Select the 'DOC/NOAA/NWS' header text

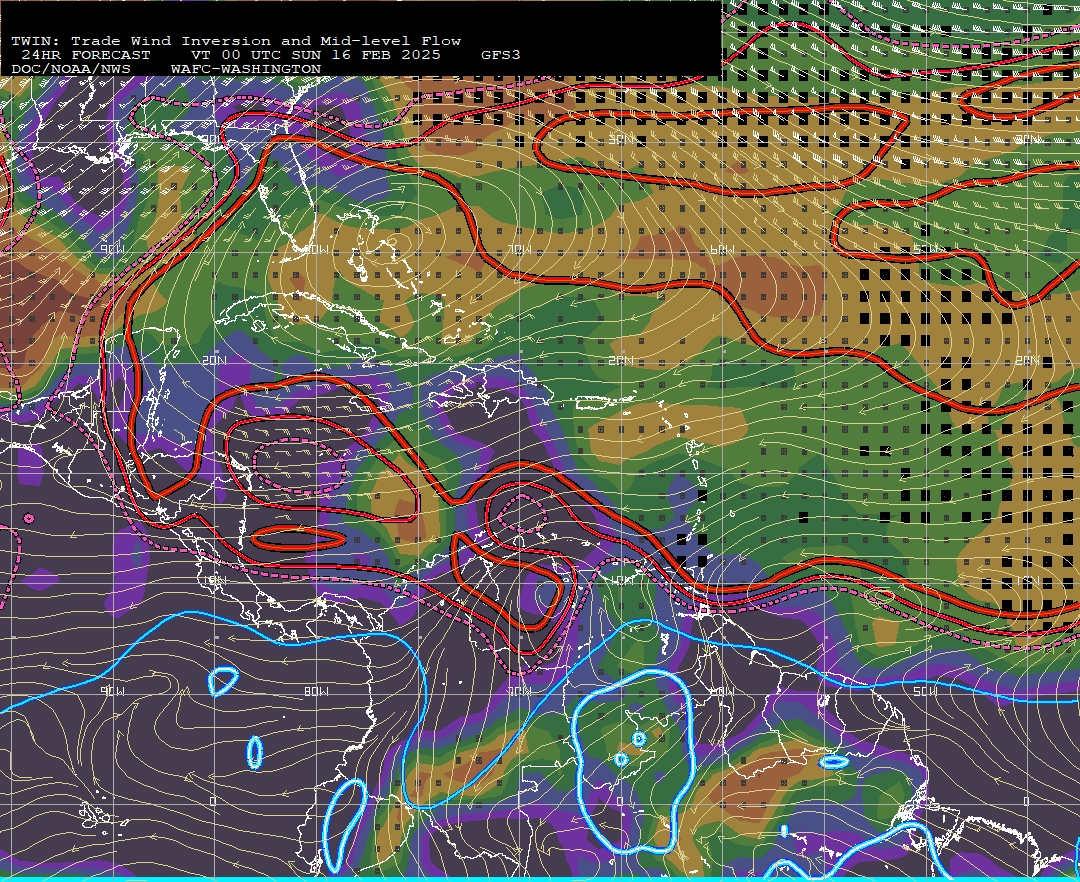pyautogui.click(x=71, y=70)
